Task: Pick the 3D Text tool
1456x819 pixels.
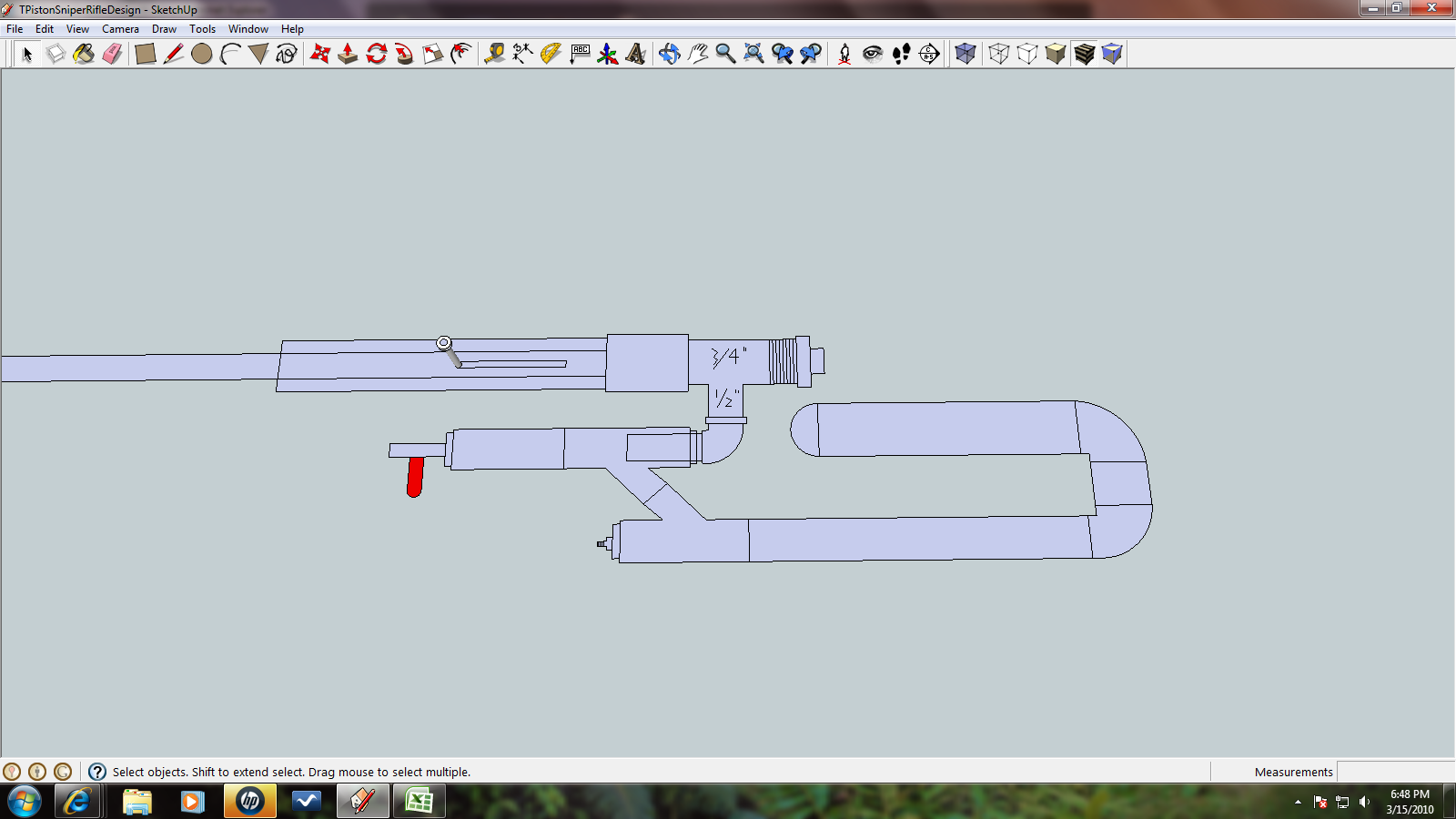Action: pos(635,54)
